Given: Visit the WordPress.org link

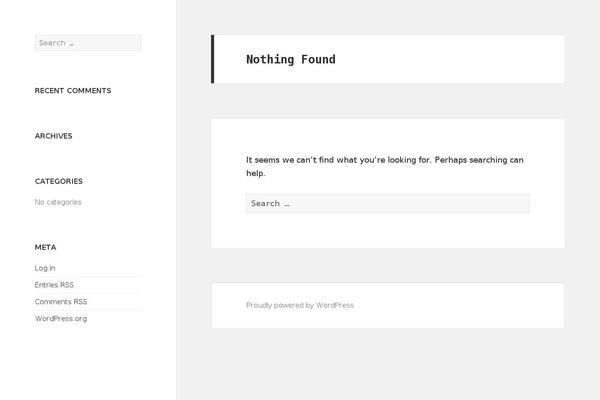Looking at the screenshot, I should point(61,319).
